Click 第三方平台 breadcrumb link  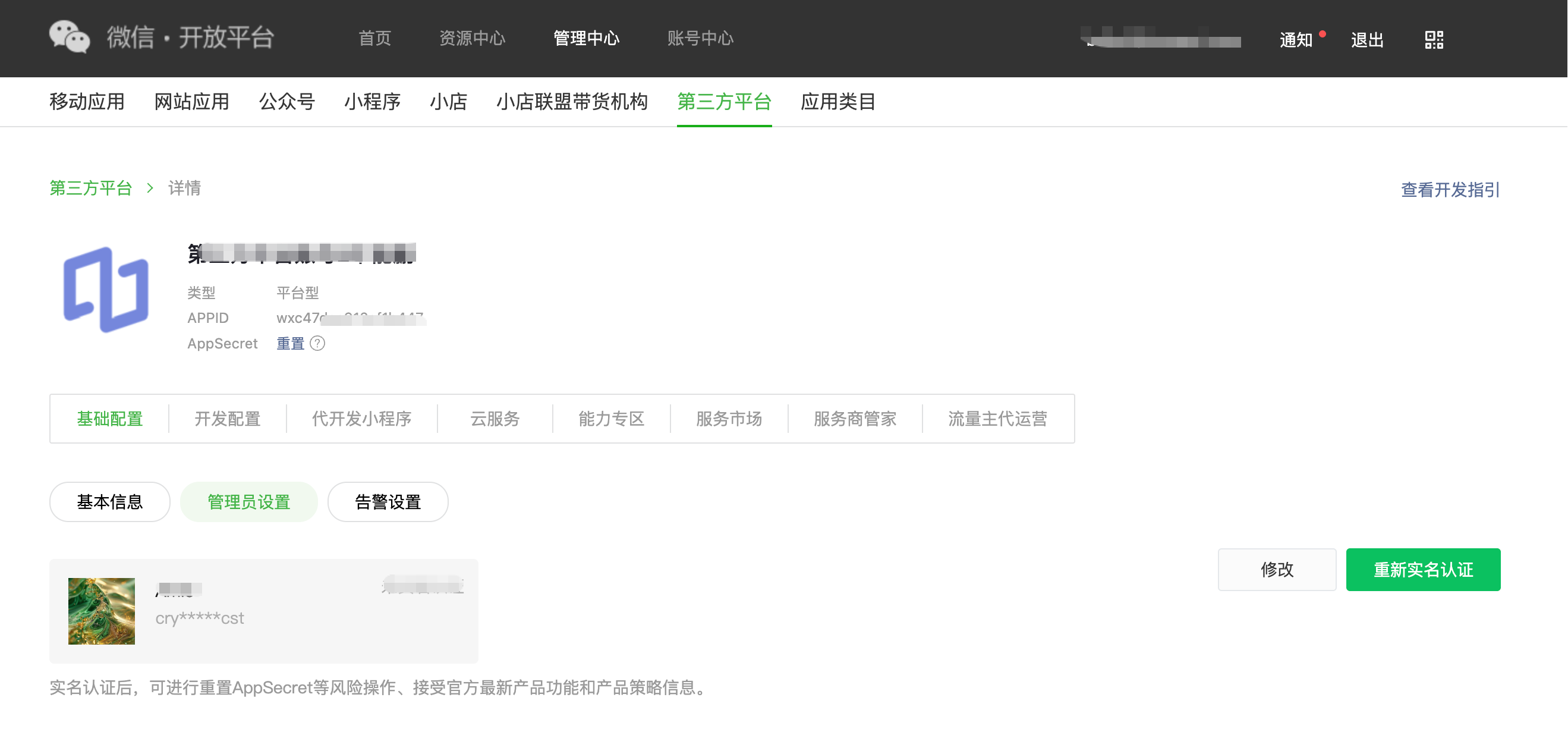pos(91,187)
